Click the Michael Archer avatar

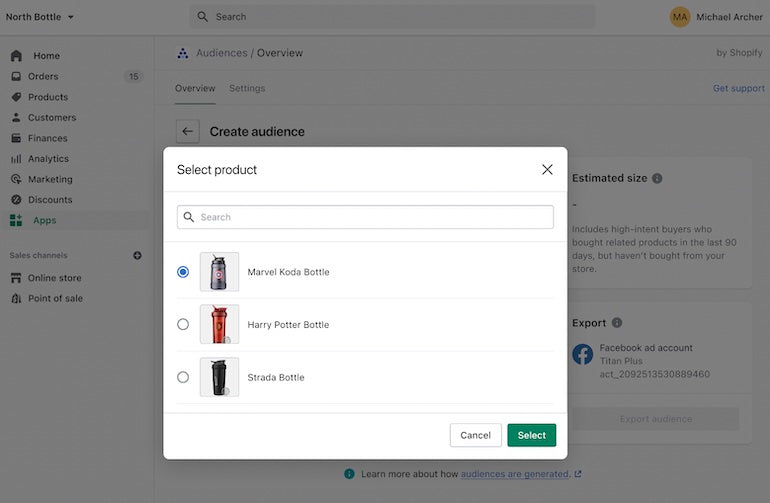tap(680, 17)
